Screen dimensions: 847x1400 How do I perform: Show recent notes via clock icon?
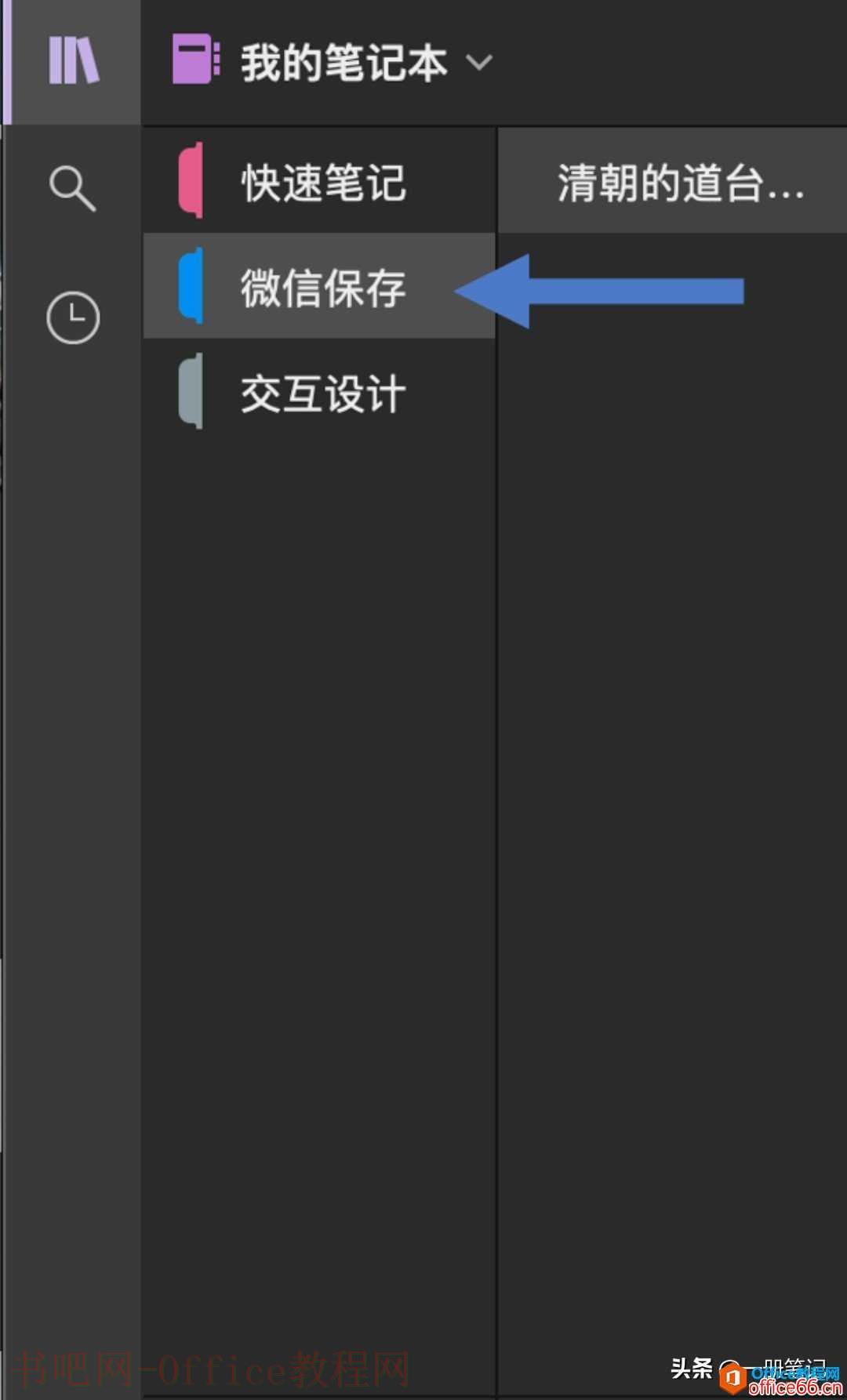point(73,317)
